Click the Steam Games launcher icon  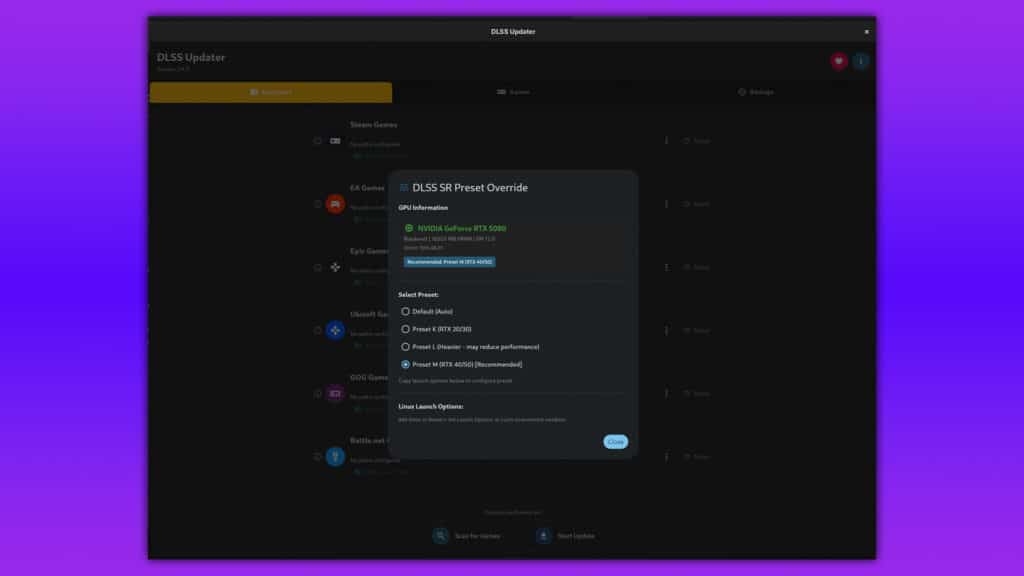335,141
